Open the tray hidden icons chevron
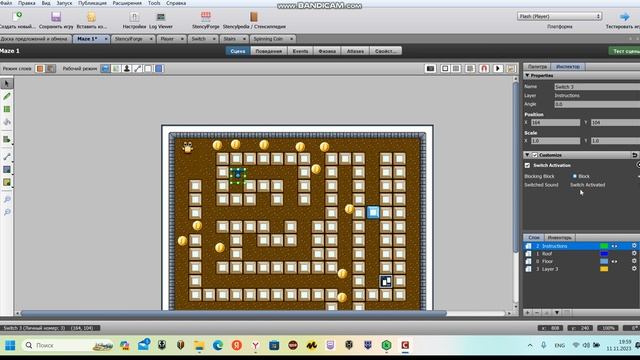The height and width of the screenshot is (360, 640). click(x=530, y=345)
